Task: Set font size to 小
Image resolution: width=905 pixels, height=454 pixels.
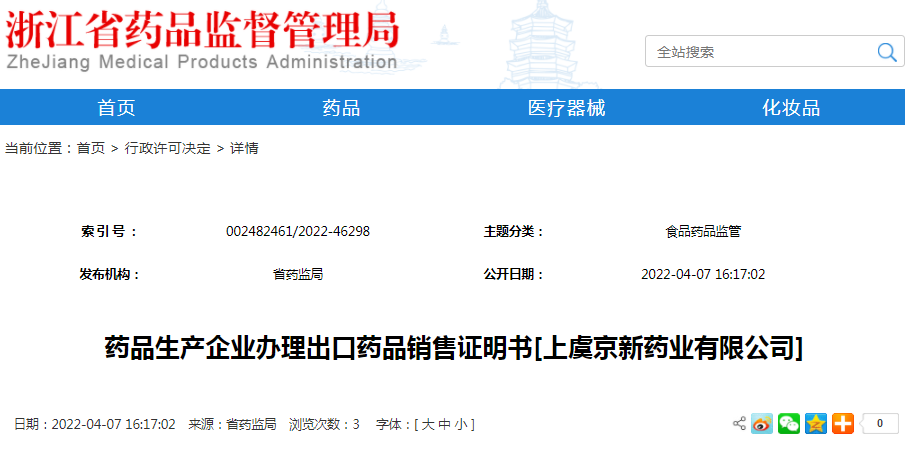Action: [x=461, y=425]
